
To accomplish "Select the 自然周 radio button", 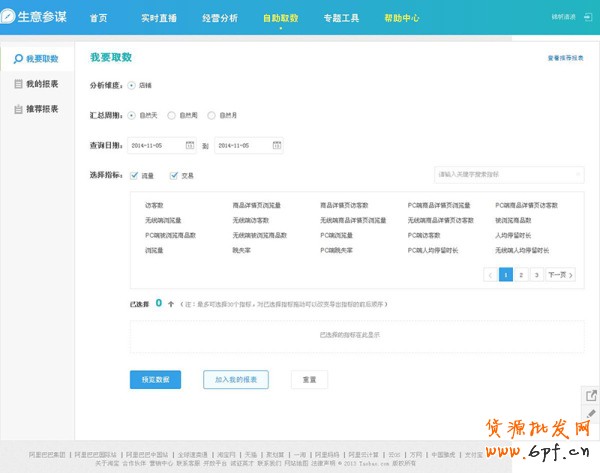I will (171, 115).
